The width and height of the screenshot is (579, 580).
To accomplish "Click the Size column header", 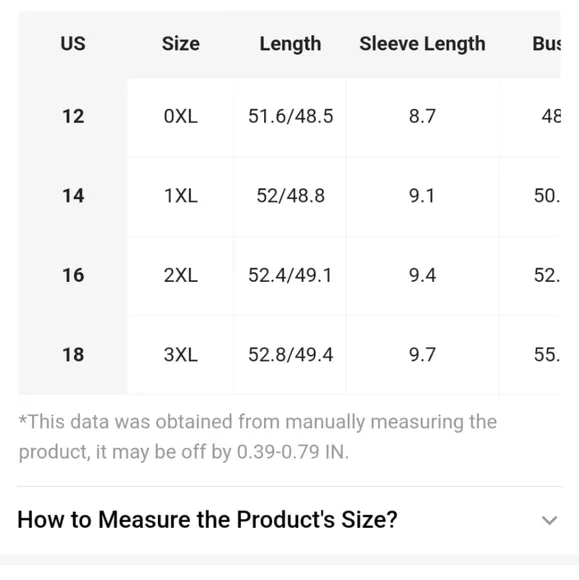I will pos(181,44).
